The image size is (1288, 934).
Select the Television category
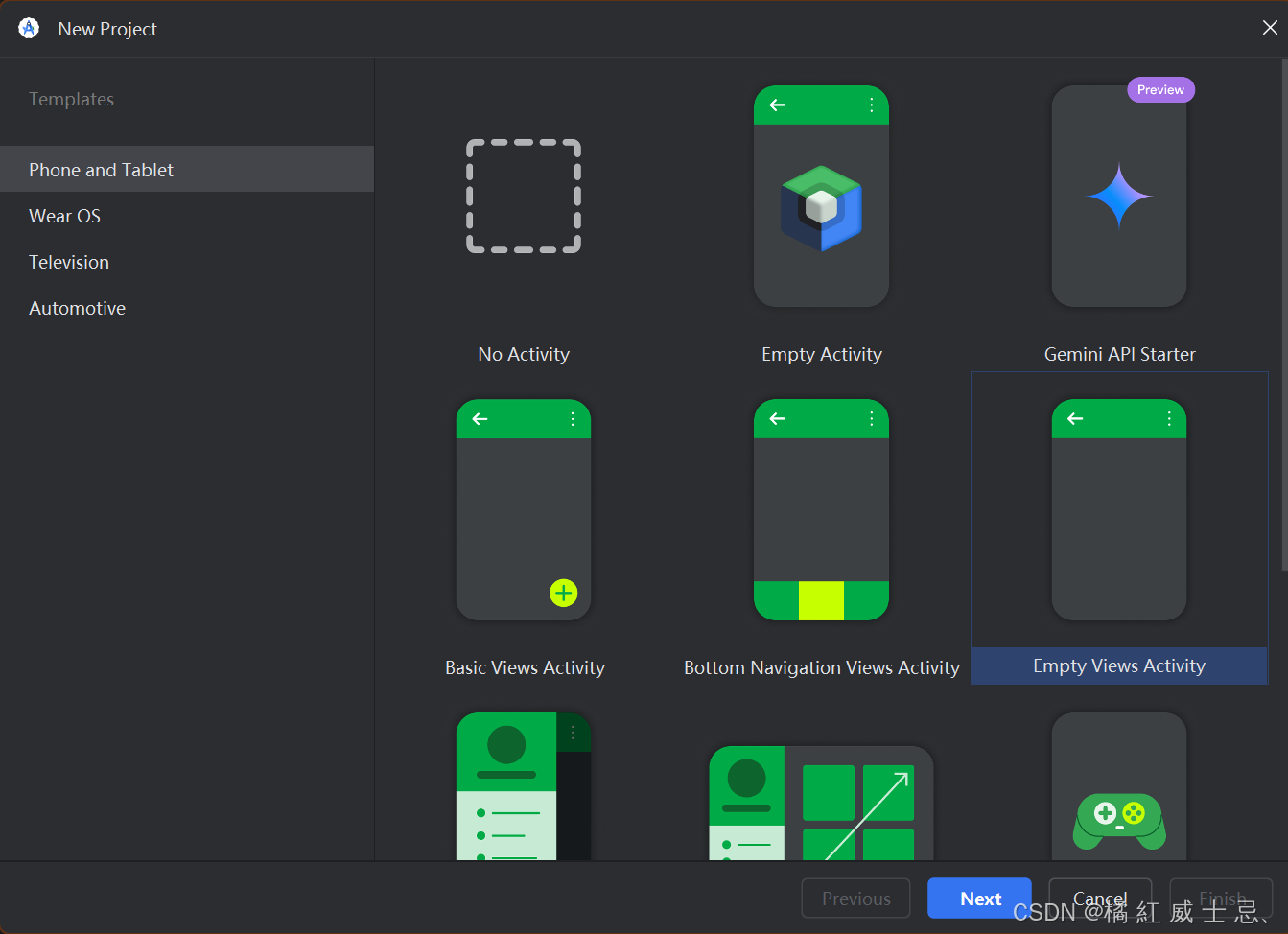click(x=187, y=262)
